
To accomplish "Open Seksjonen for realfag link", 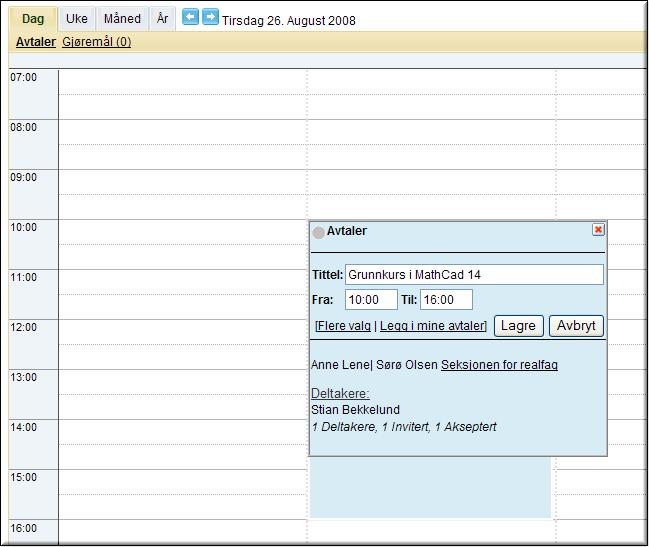I will pyautogui.click(x=499, y=365).
